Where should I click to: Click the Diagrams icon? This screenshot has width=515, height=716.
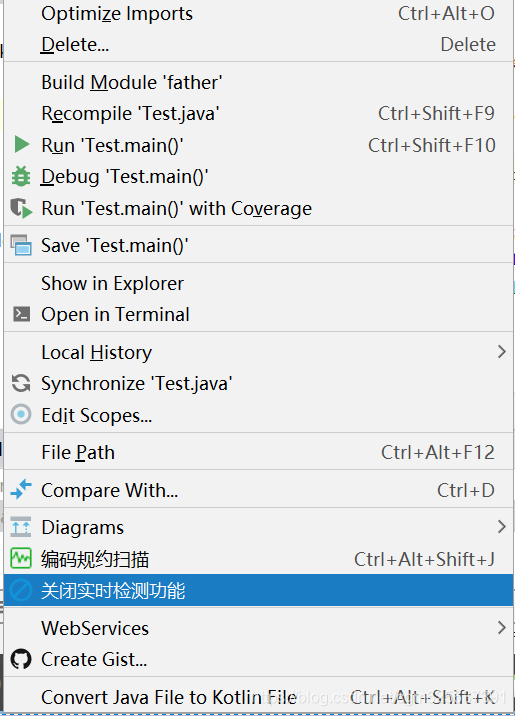click(x=21, y=526)
